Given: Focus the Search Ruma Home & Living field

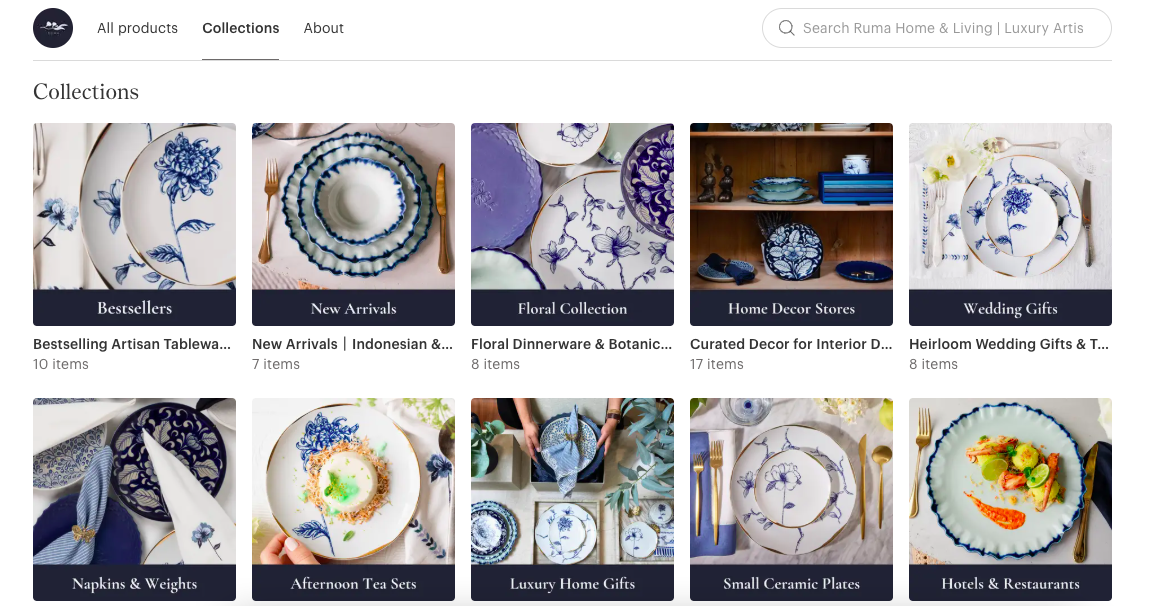Looking at the screenshot, I should 936,28.
